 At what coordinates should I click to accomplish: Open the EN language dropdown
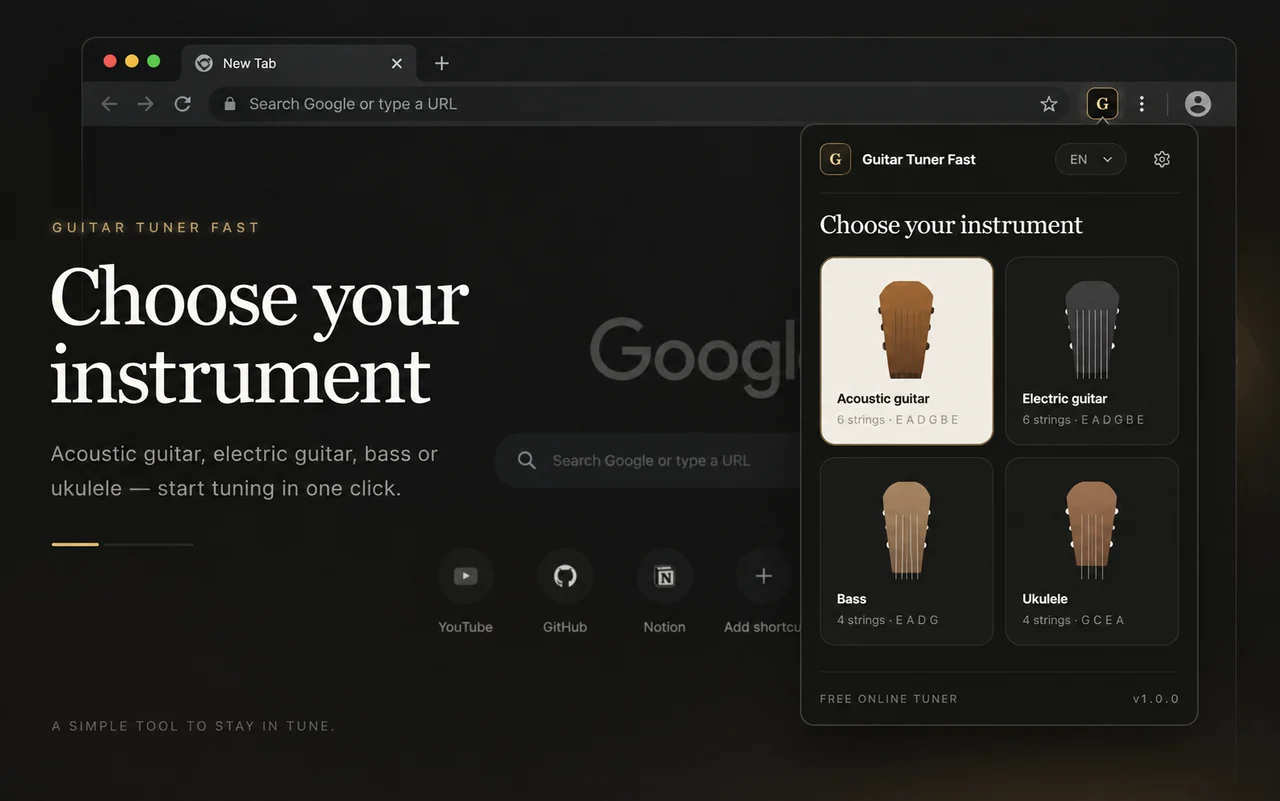[1090, 159]
